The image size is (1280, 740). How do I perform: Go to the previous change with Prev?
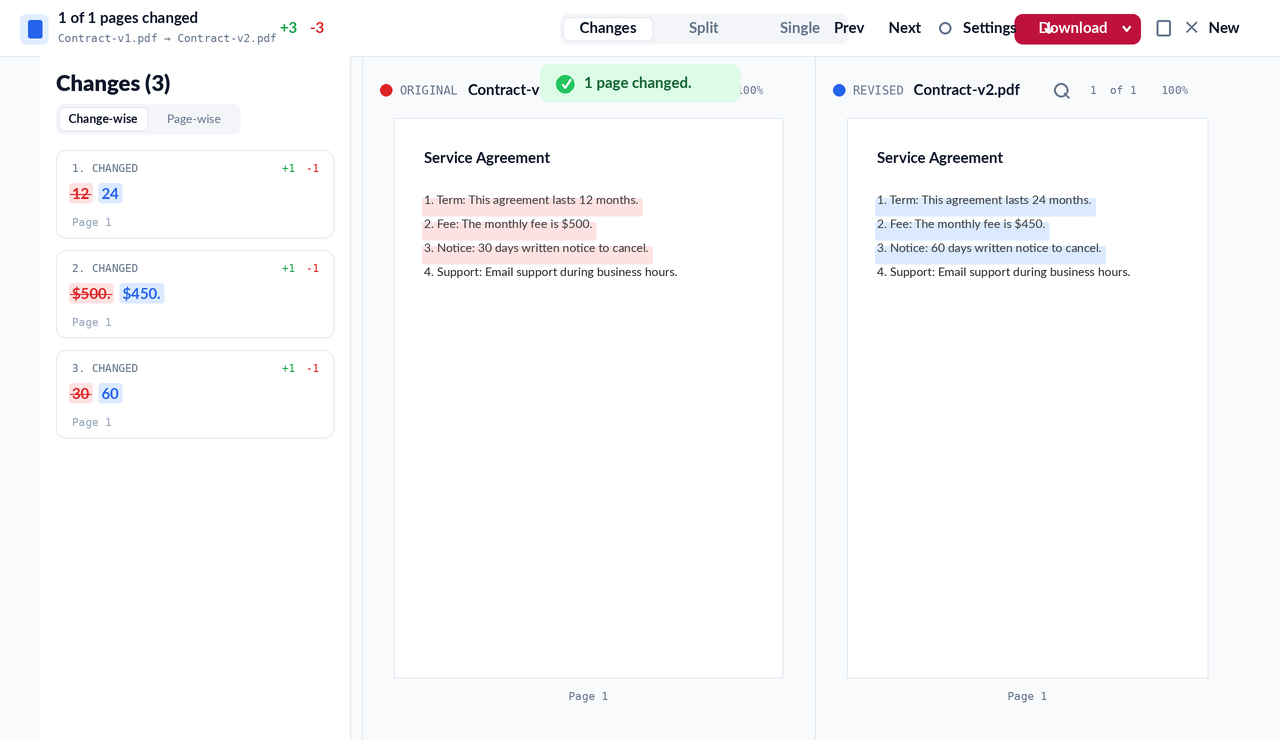[849, 28]
